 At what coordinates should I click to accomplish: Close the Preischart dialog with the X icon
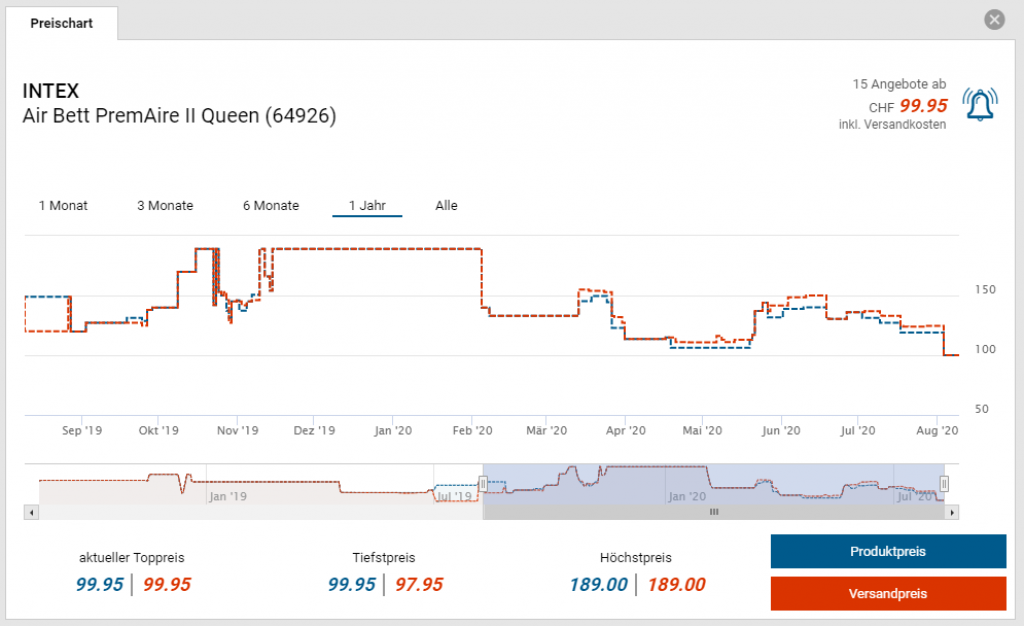coord(993,19)
